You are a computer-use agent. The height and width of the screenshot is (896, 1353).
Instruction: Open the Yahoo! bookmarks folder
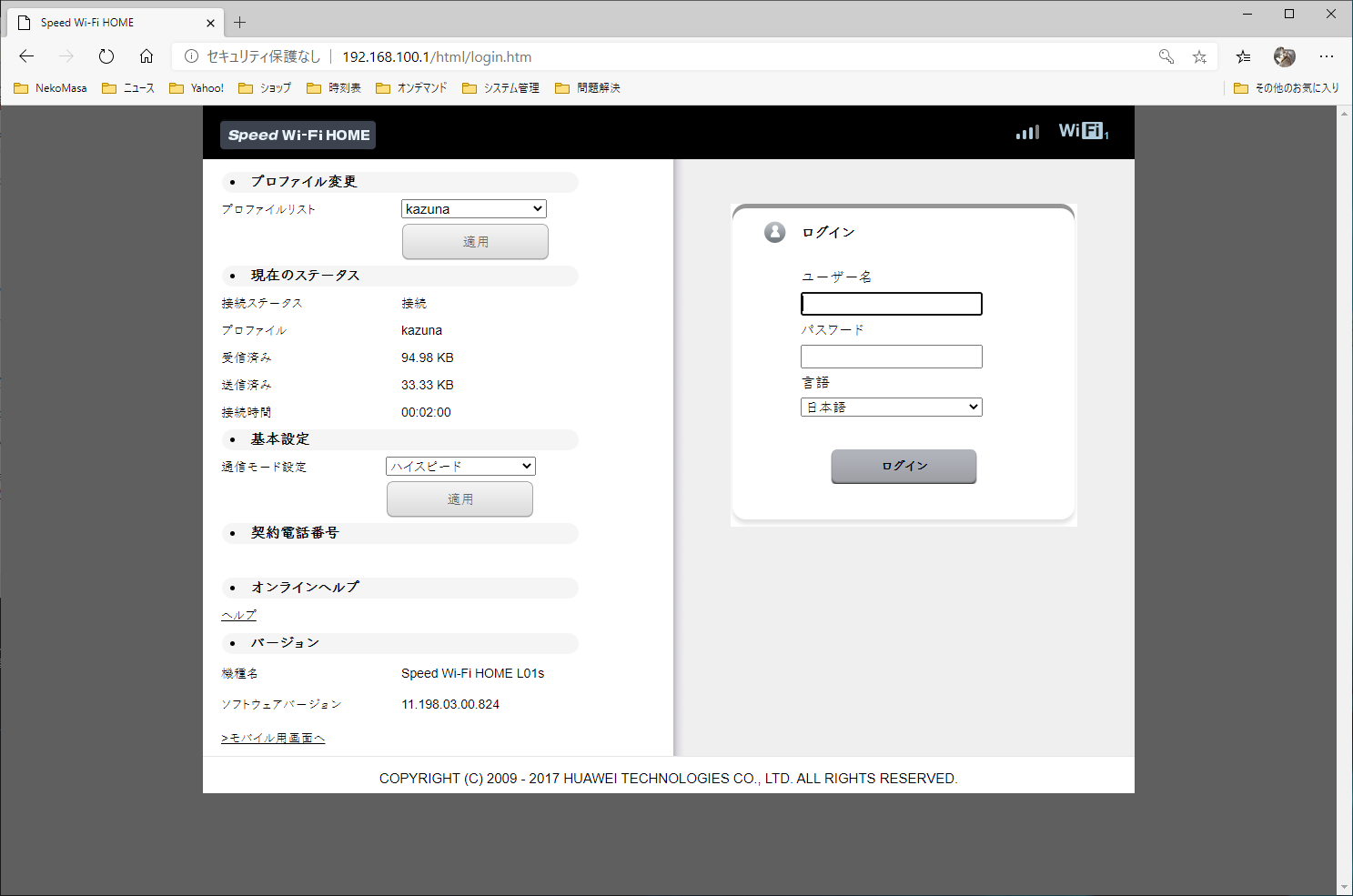[197, 88]
